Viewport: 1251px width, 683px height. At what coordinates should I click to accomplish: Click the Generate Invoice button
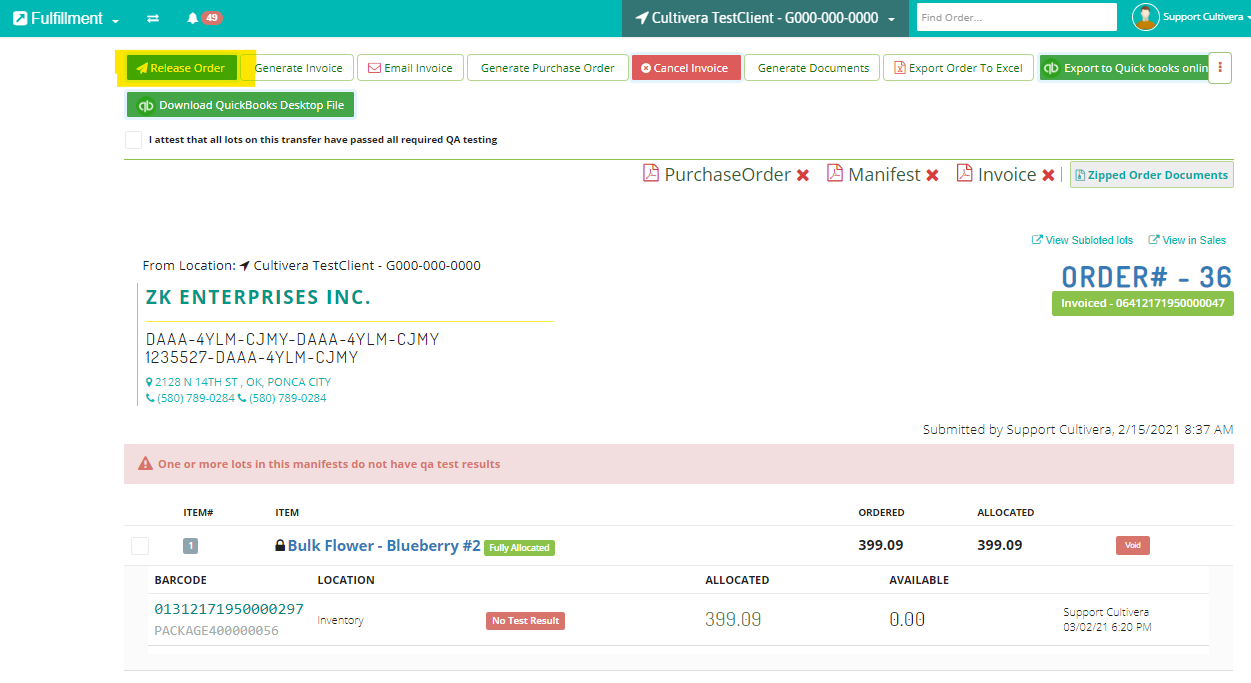298,68
